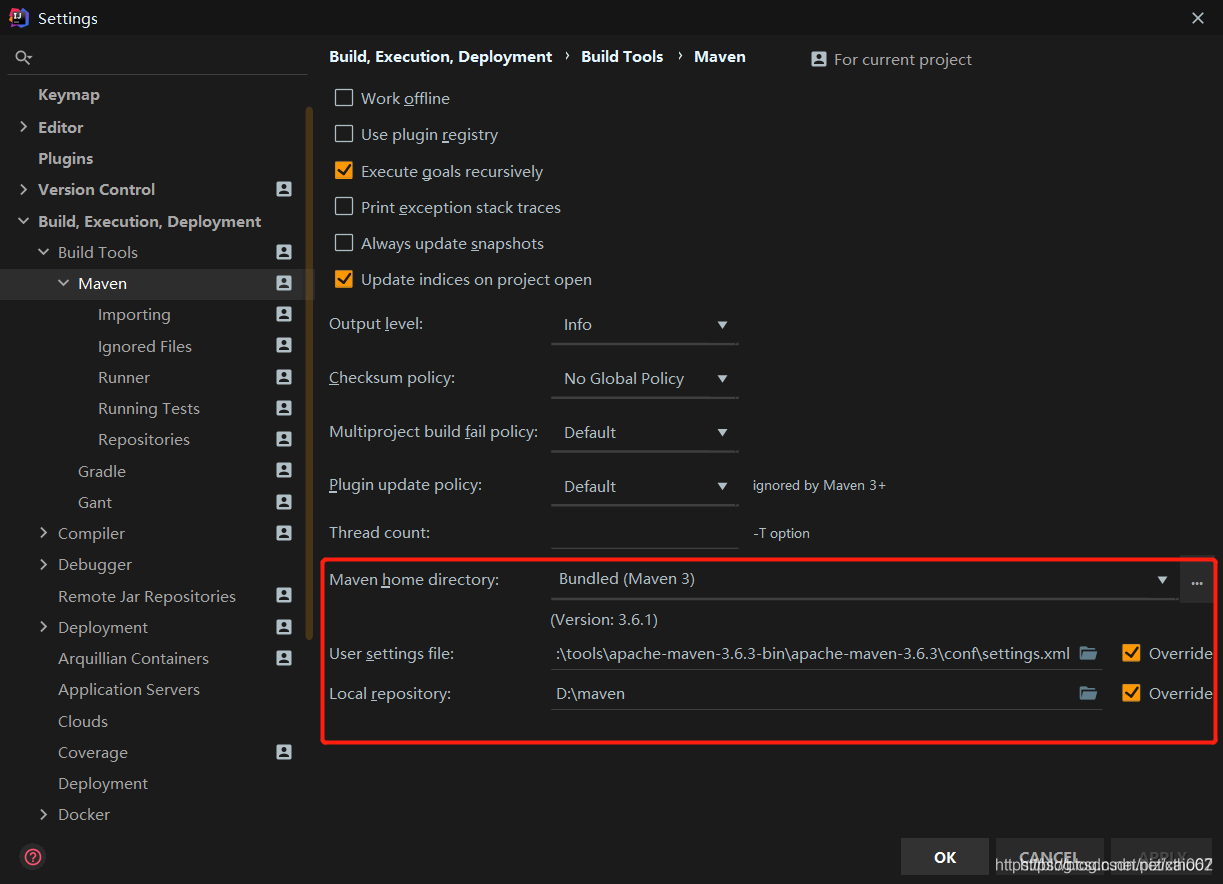Toggle Override for User settings file
The image size is (1223, 884).
pos(1131,653)
